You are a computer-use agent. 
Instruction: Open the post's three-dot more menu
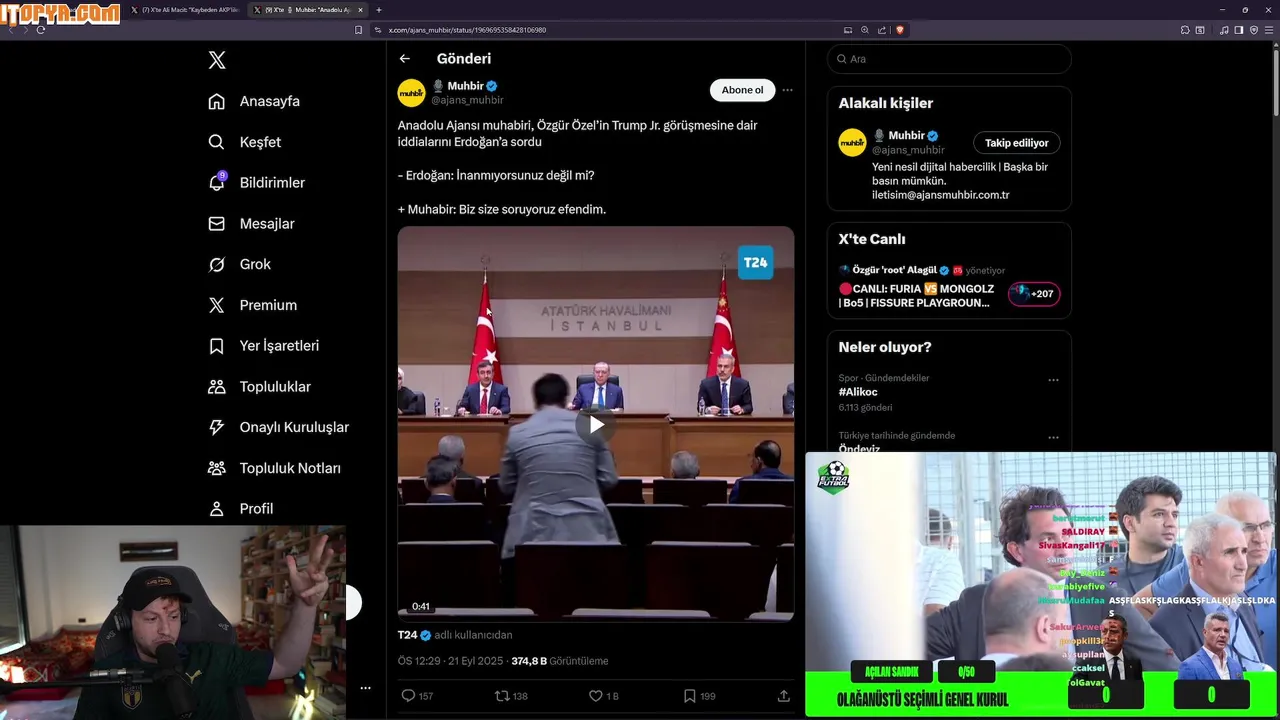[787, 90]
